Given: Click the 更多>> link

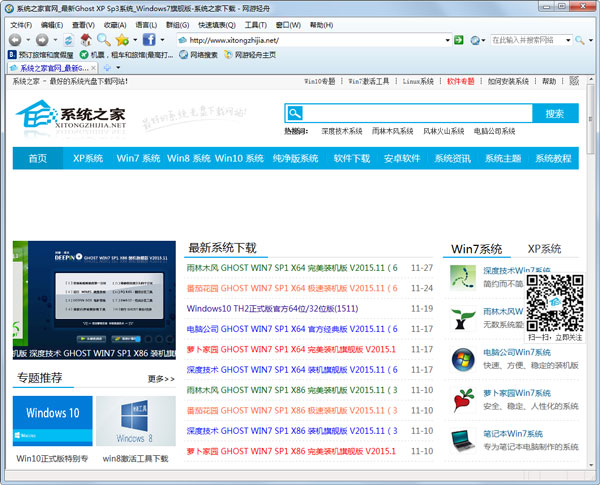Looking at the screenshot, I should pos(161,379).
